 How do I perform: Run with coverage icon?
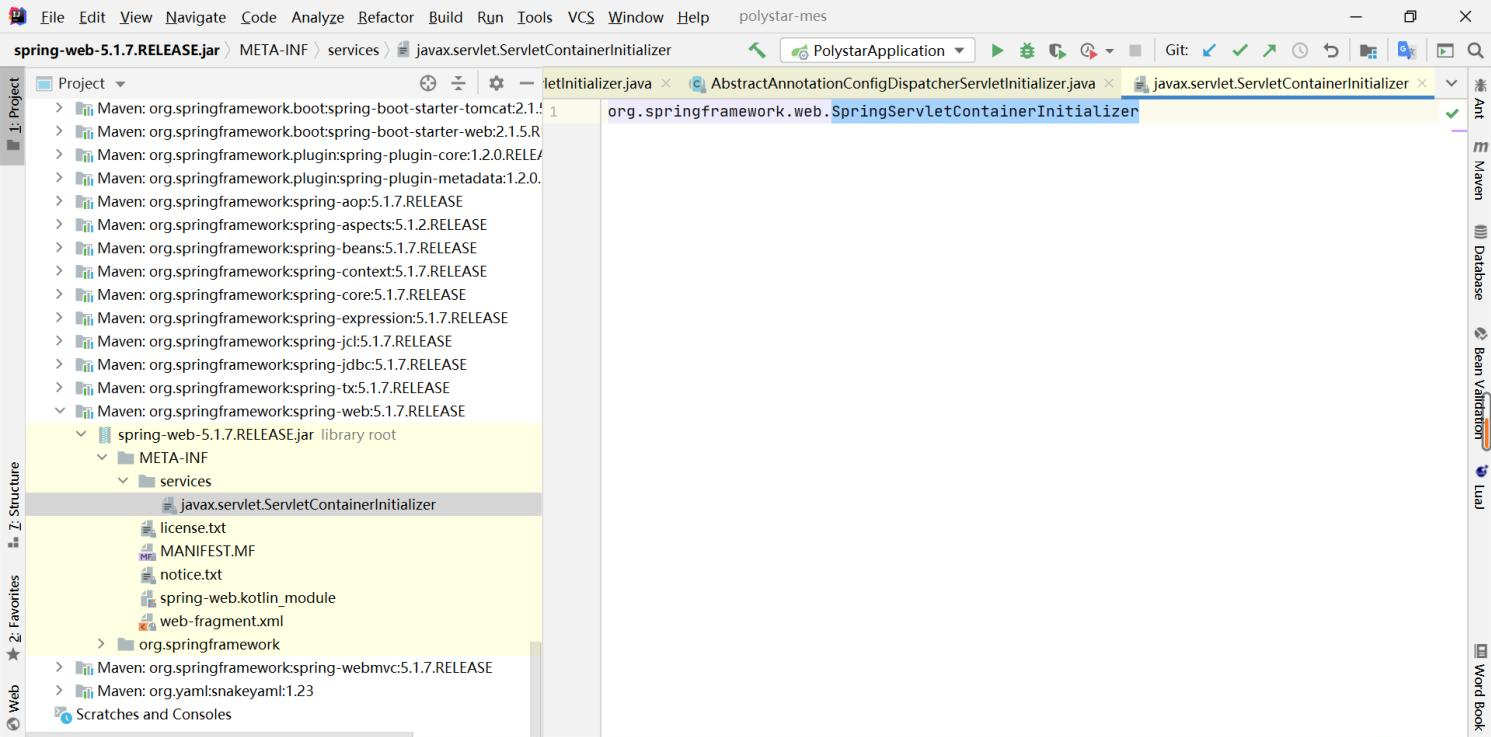click(1057, 50)
